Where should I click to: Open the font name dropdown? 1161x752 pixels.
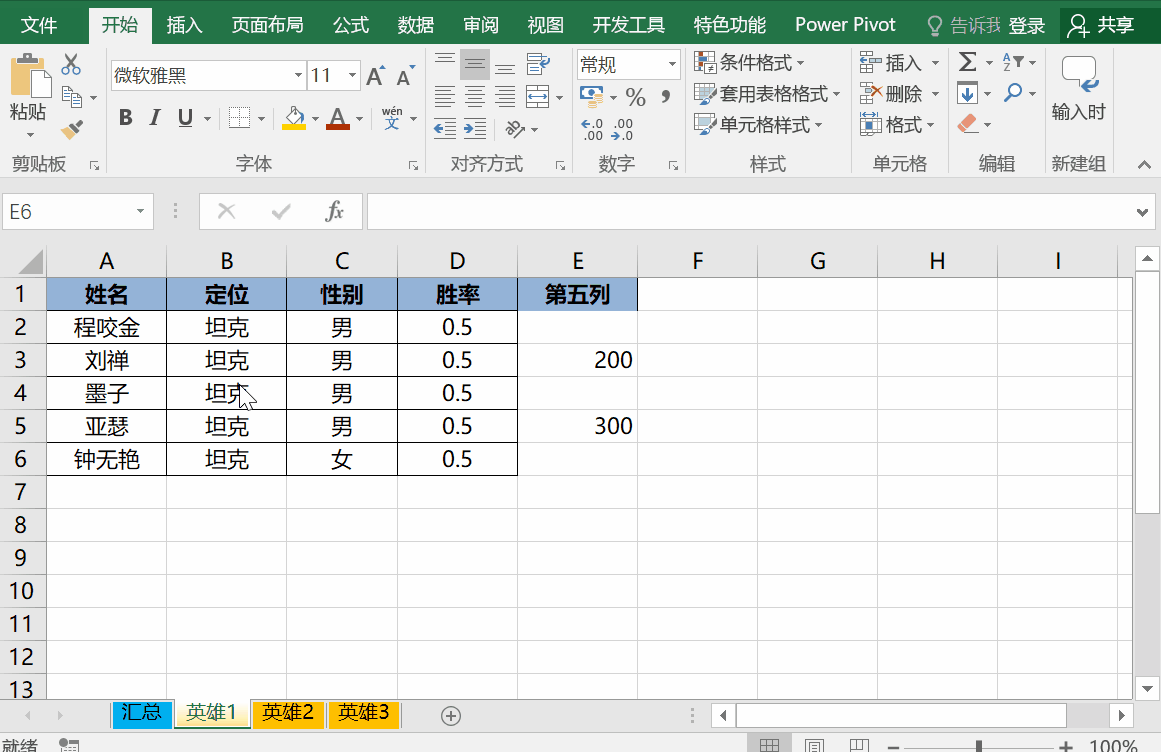point(298,75)
